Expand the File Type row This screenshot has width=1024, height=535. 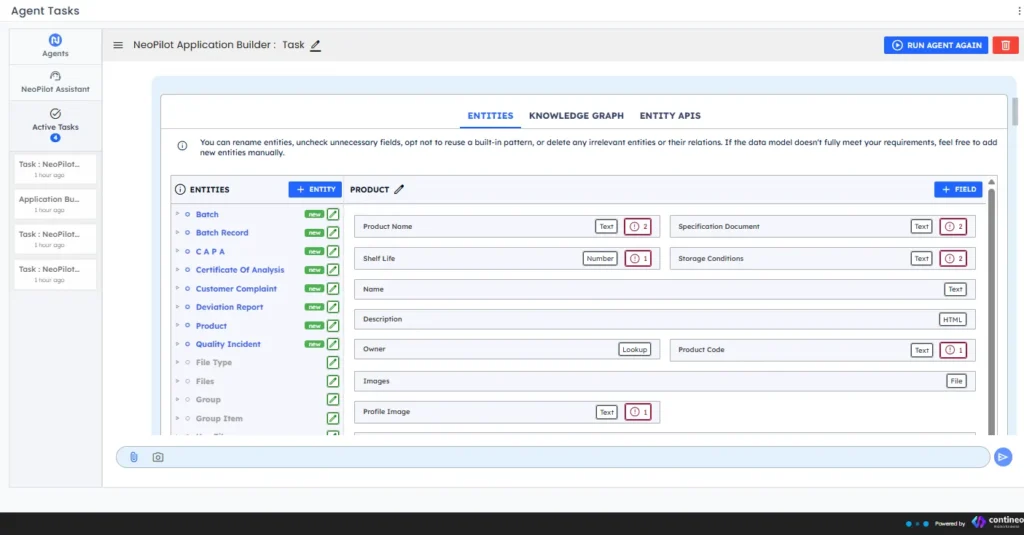tap(177, 362)
